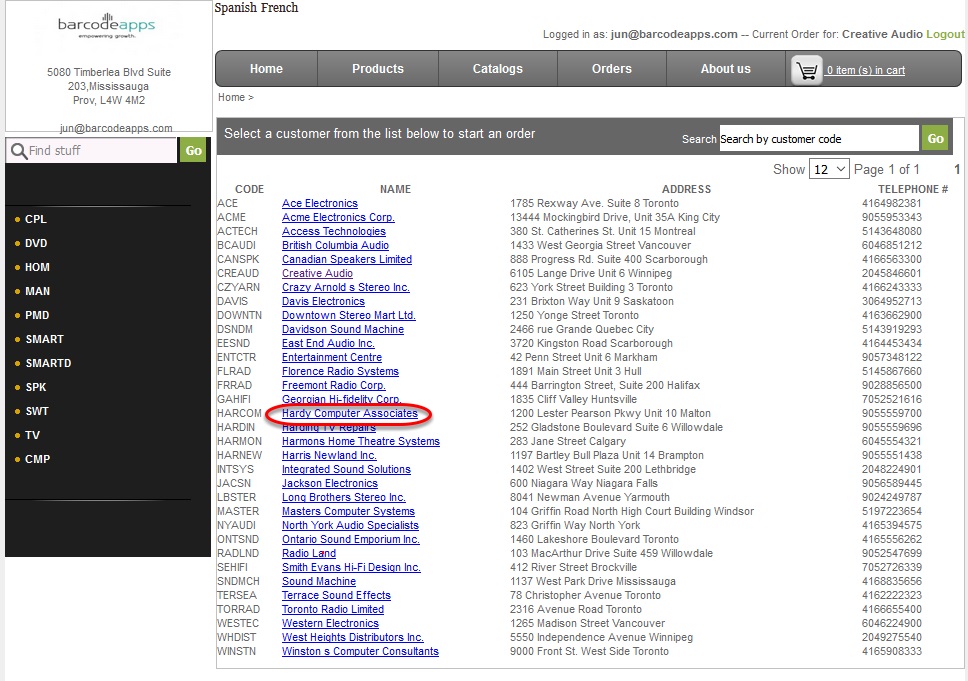968x681 pixels.
Task: Select the SWT category
Action: (36, 412)
